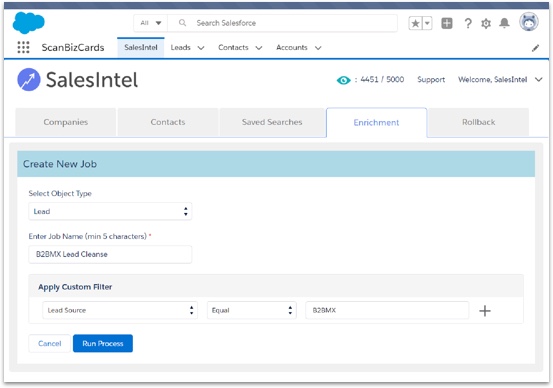
Task: Expand the Accounts chevron menu
Action: pyautogui.click(x=318, y=48)
